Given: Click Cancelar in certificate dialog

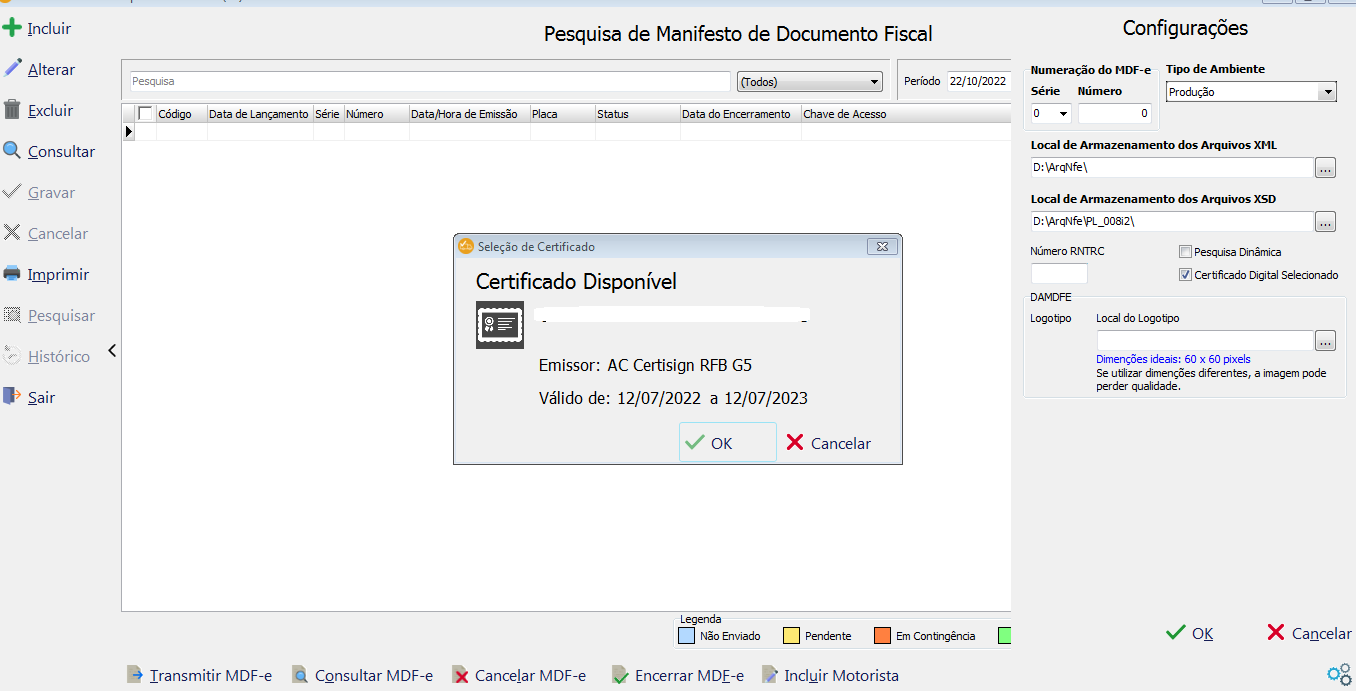Looking at the screenshot, I should click(829, 443).
